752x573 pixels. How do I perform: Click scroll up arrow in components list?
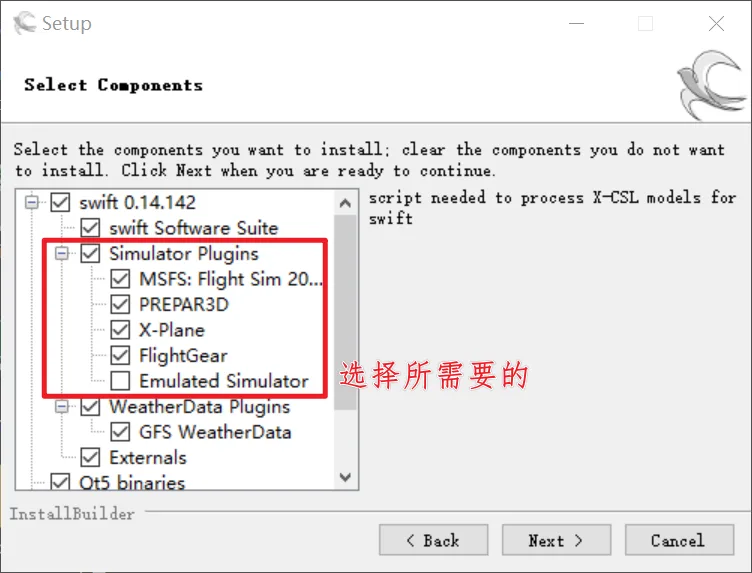[345, 203]
